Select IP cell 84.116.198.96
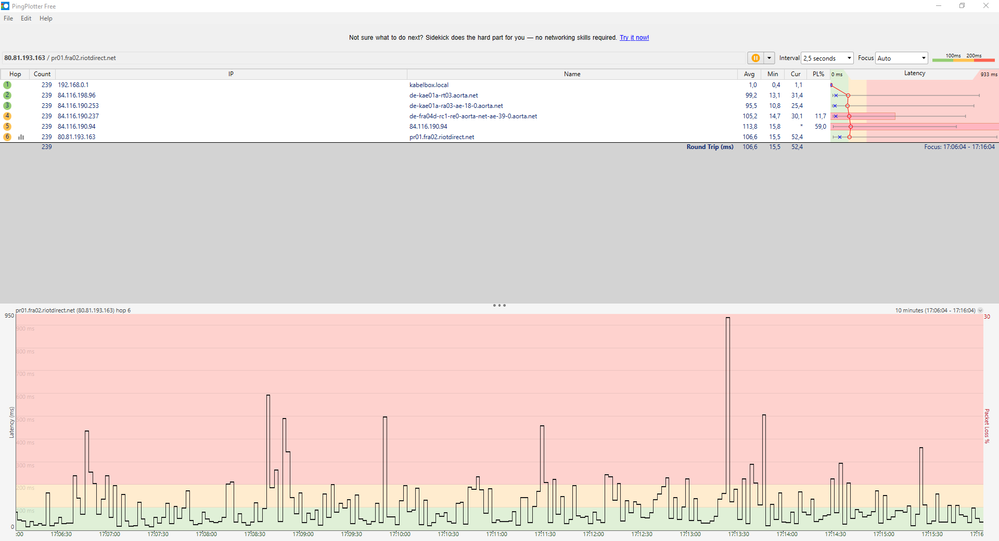 pyautogui.click(x=76, y=95)
